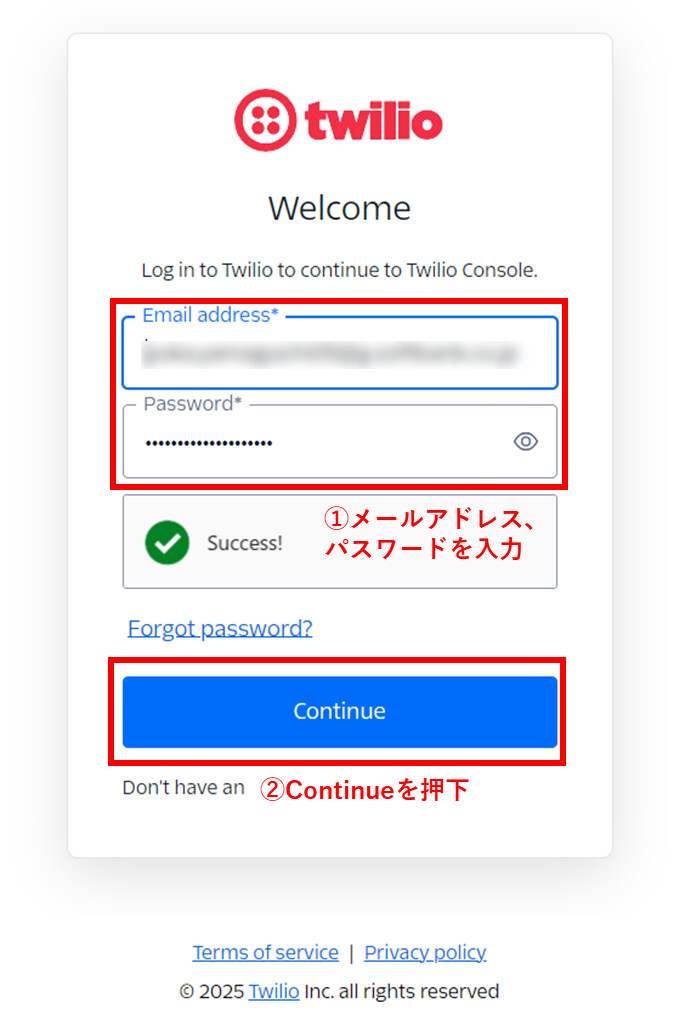Follow the Twilio link in the copyright line

(274, 991)
